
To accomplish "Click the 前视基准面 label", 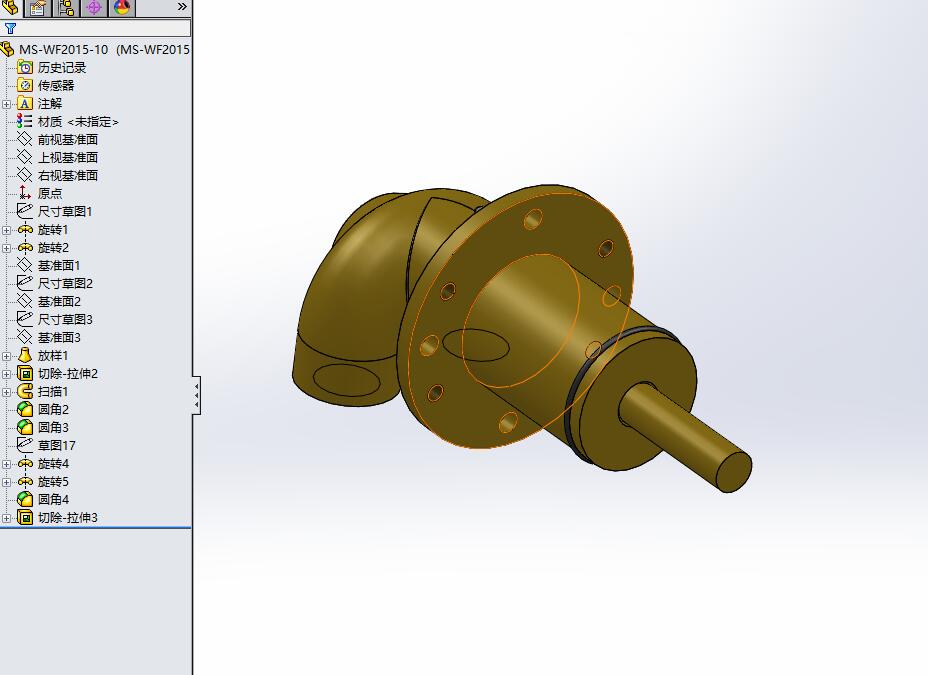I will pyautogui.click(x=68, y=140).
